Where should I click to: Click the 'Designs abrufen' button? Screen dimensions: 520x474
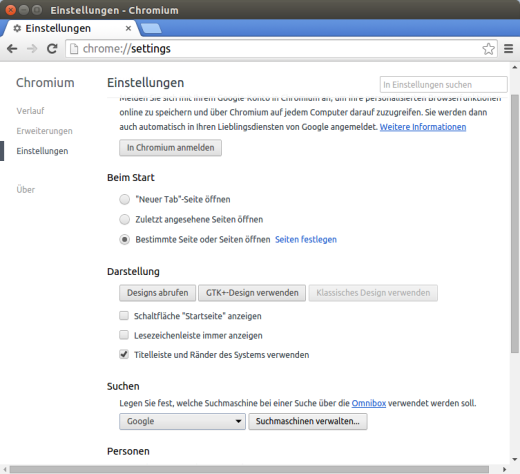pos(158,293)
